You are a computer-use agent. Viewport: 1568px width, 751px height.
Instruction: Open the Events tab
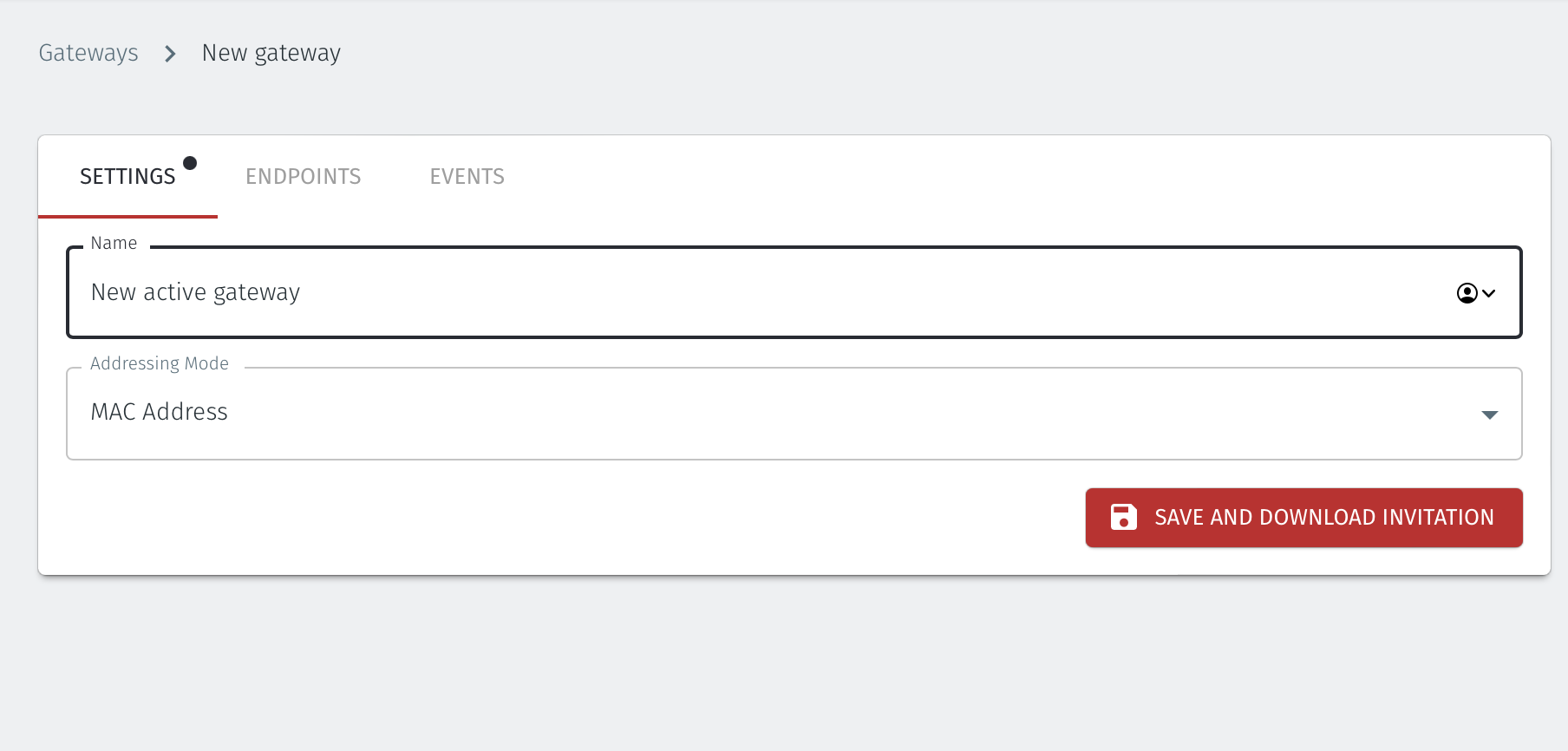(467, 177)
